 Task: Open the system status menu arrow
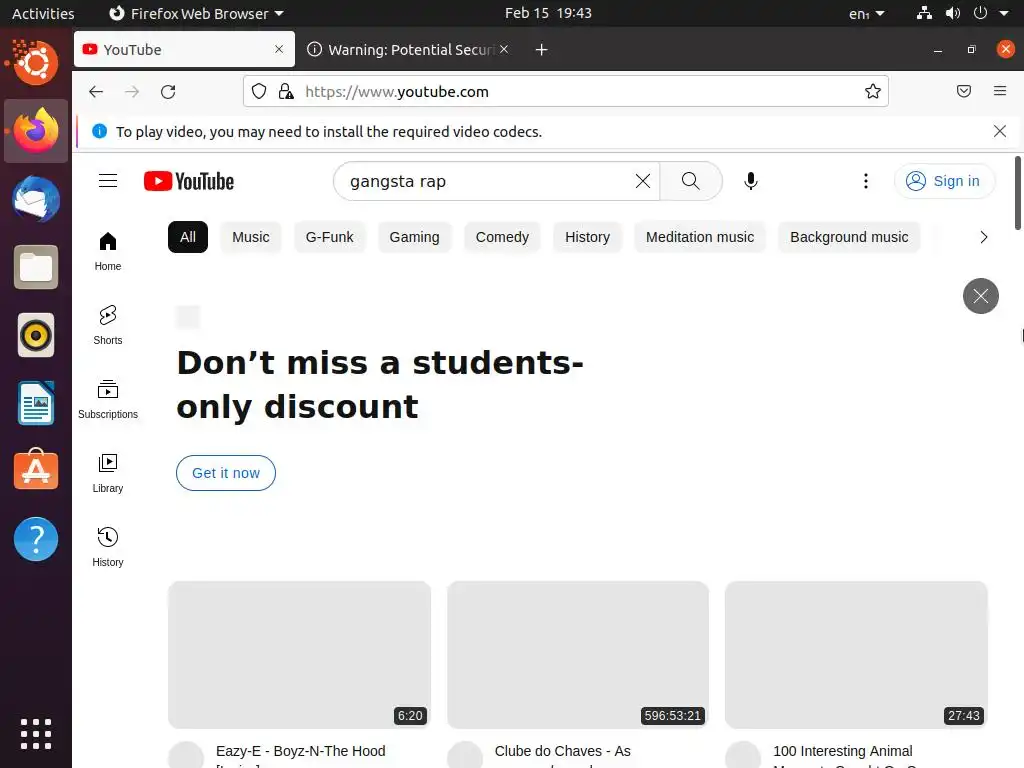(1003, 13)
